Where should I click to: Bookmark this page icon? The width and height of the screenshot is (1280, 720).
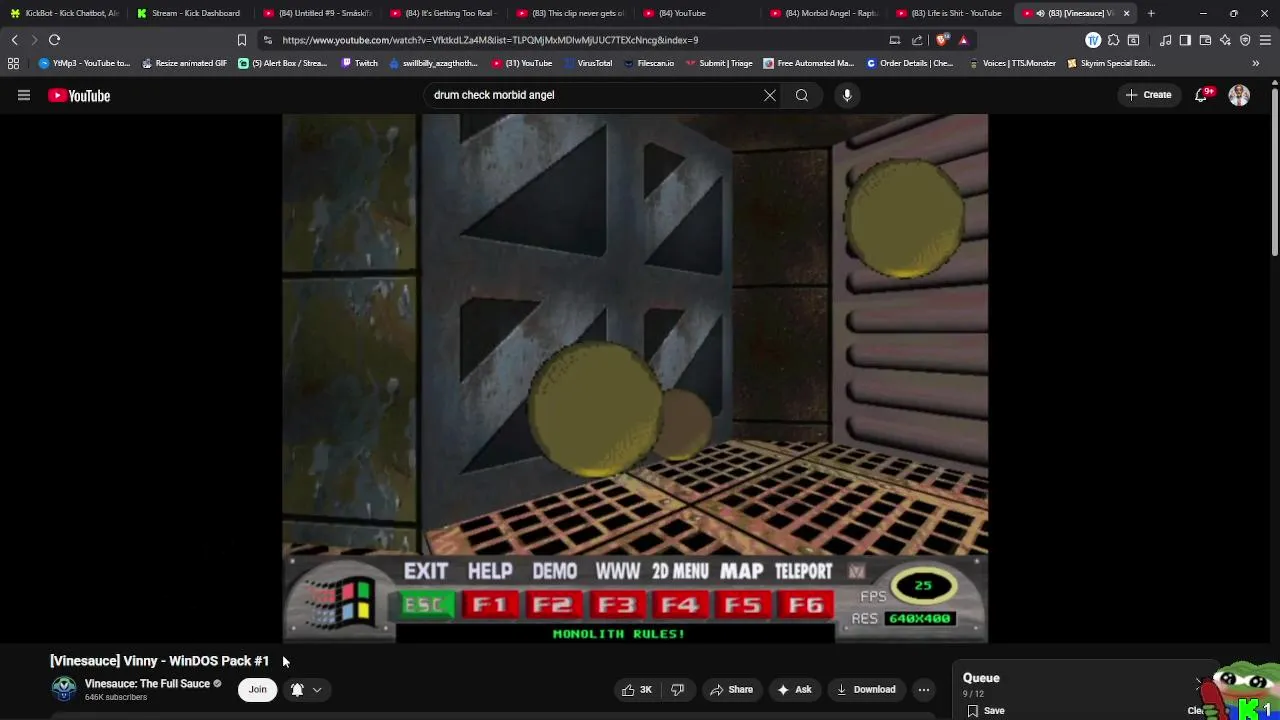pyautogui.click(x=241, y=40)
